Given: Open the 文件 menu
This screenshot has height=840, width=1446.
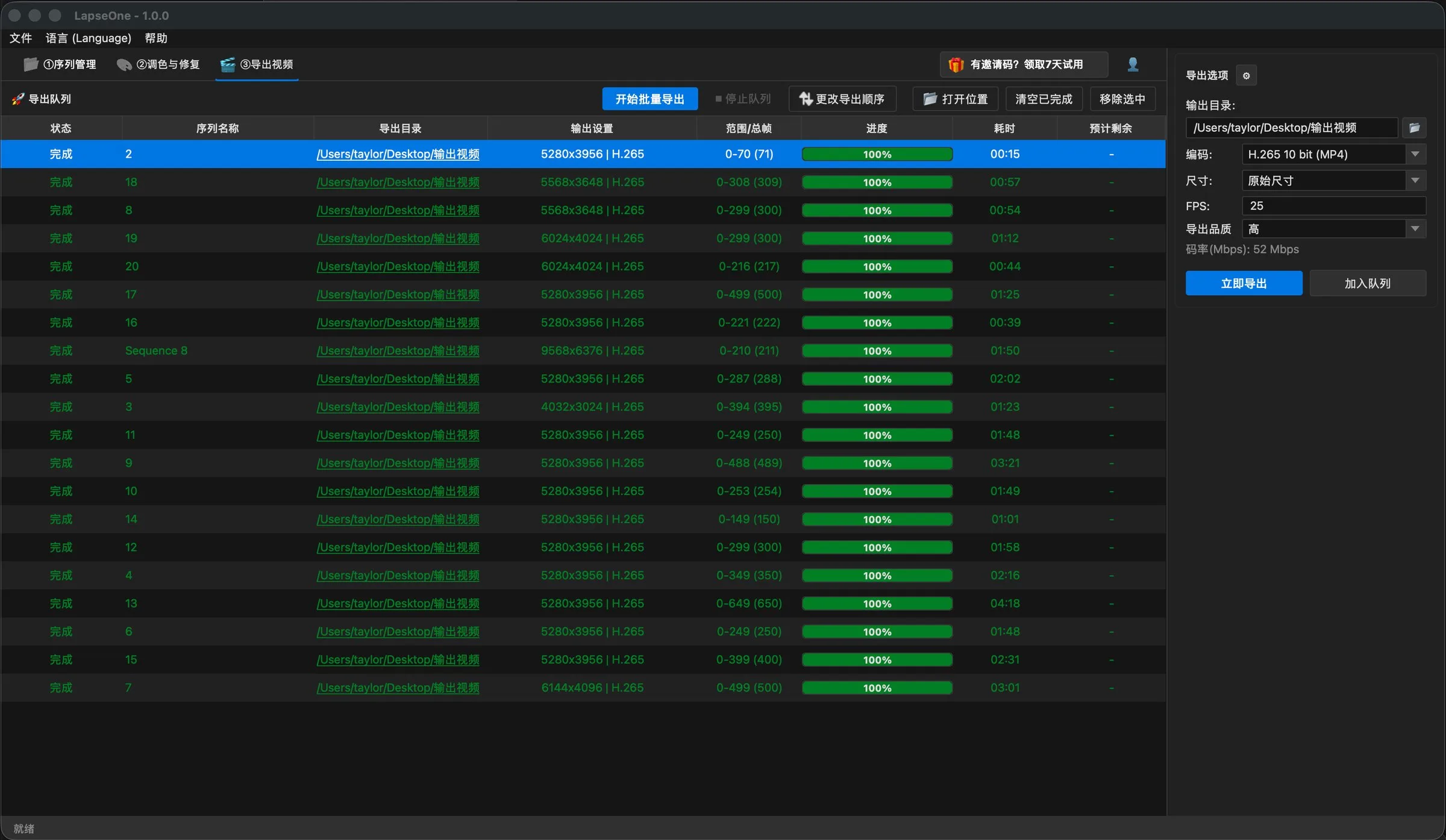Looking at the screenshot, I should (x=20, y=38).
